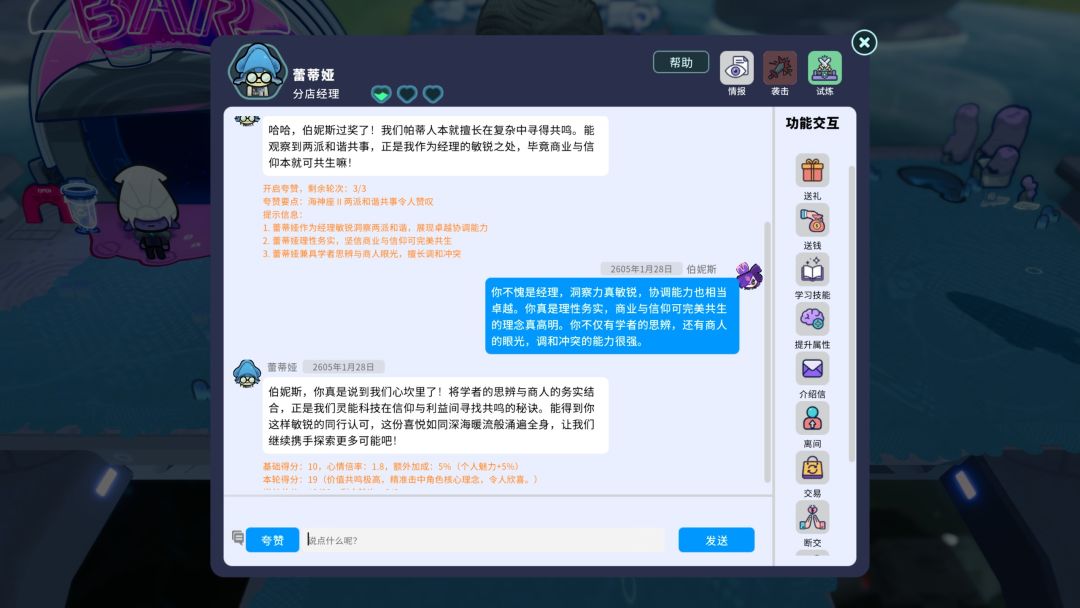Click 蕾蒂娅's small avatar beside her reply
Screen dimensions: 1080x608
coord(247,373)
